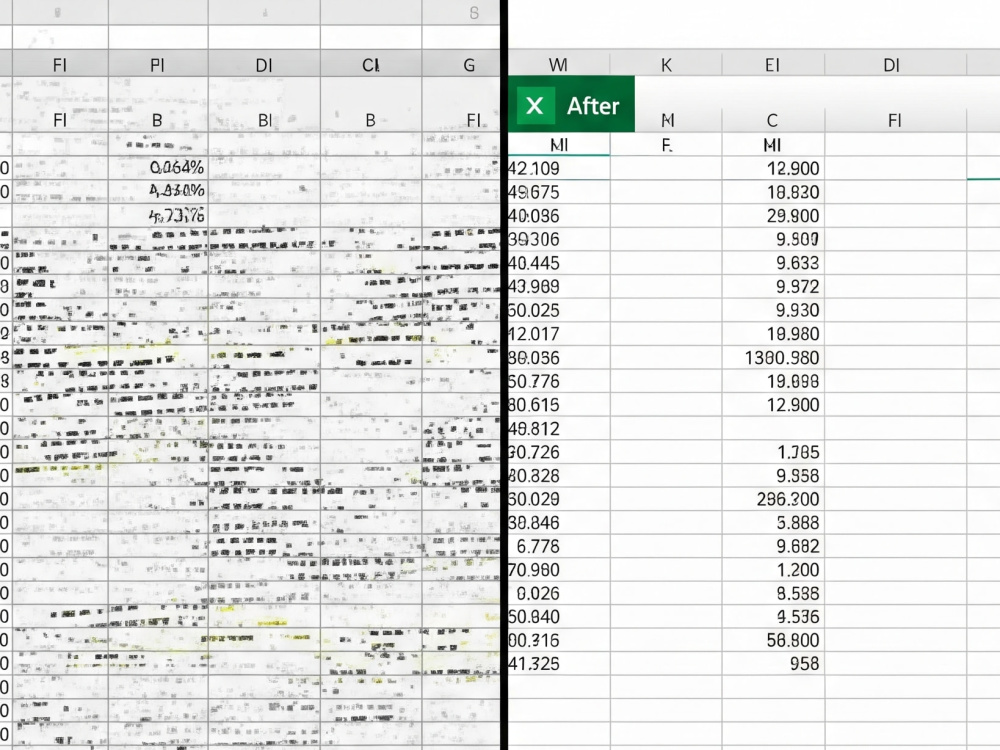Image resolution: width=1000 pixels, height=750 pixels.
Task: Click the cell containing 296.200
Action: coord(773,499)
